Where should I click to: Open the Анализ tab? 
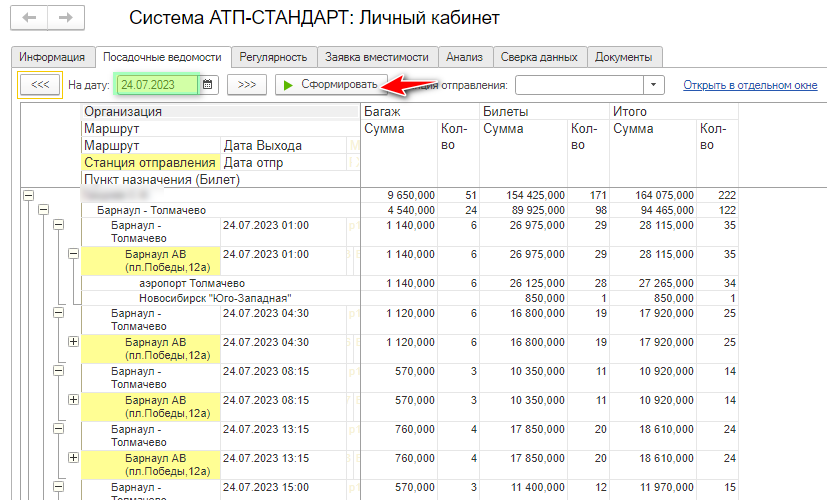tap(465, 57)
